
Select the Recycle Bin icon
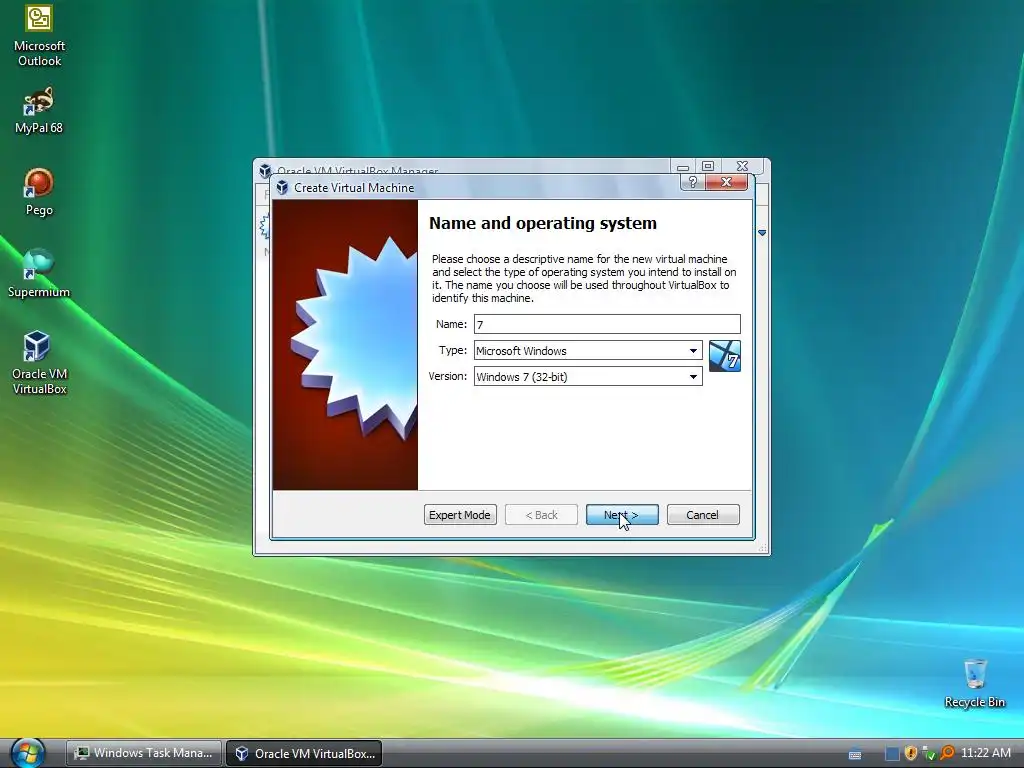pos(974,683)
